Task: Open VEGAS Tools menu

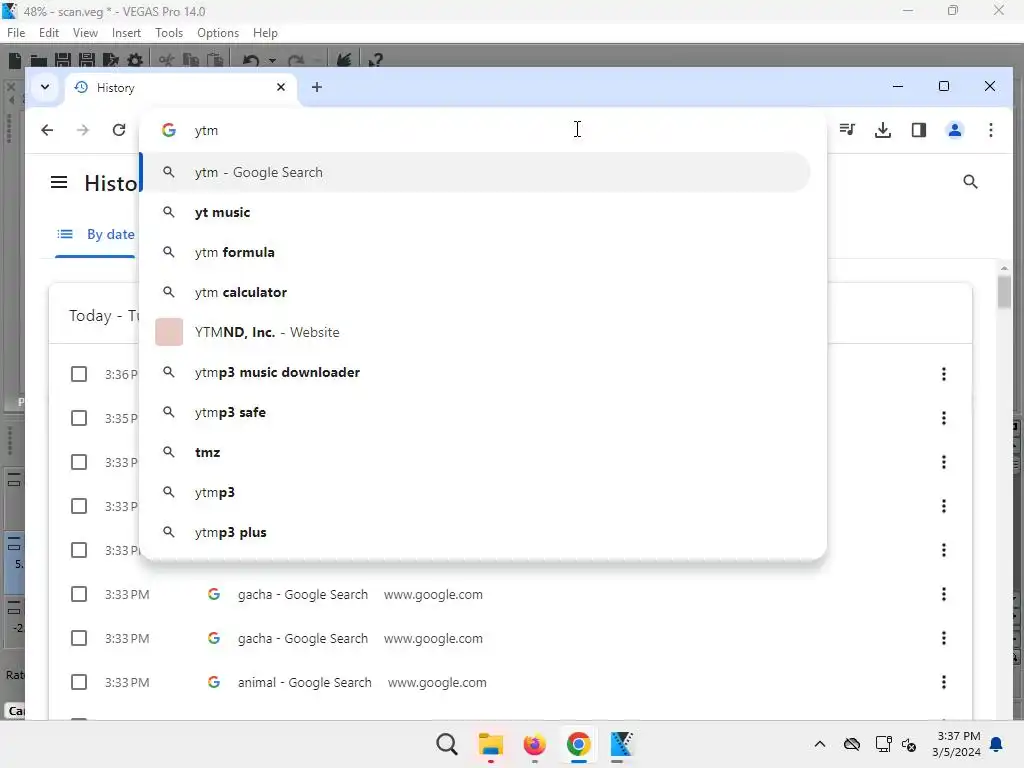Action: click(x=169, y=33)
